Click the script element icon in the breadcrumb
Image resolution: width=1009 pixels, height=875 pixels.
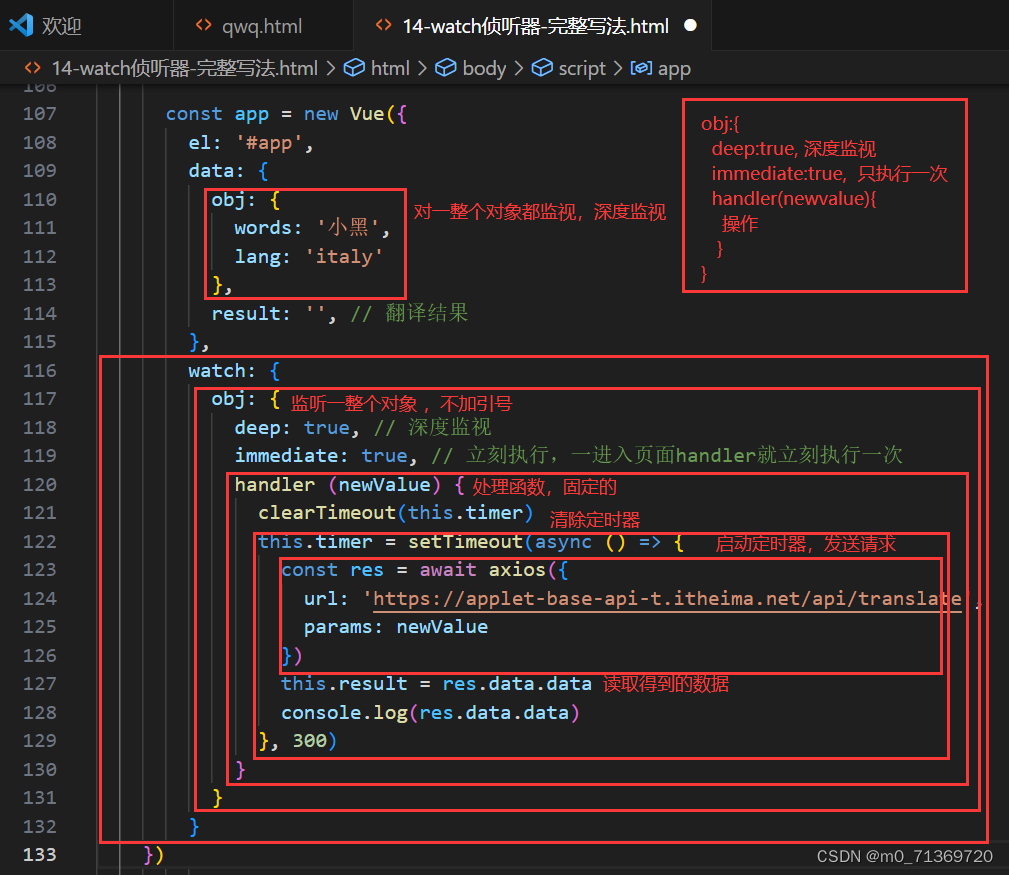click(541, 68)
